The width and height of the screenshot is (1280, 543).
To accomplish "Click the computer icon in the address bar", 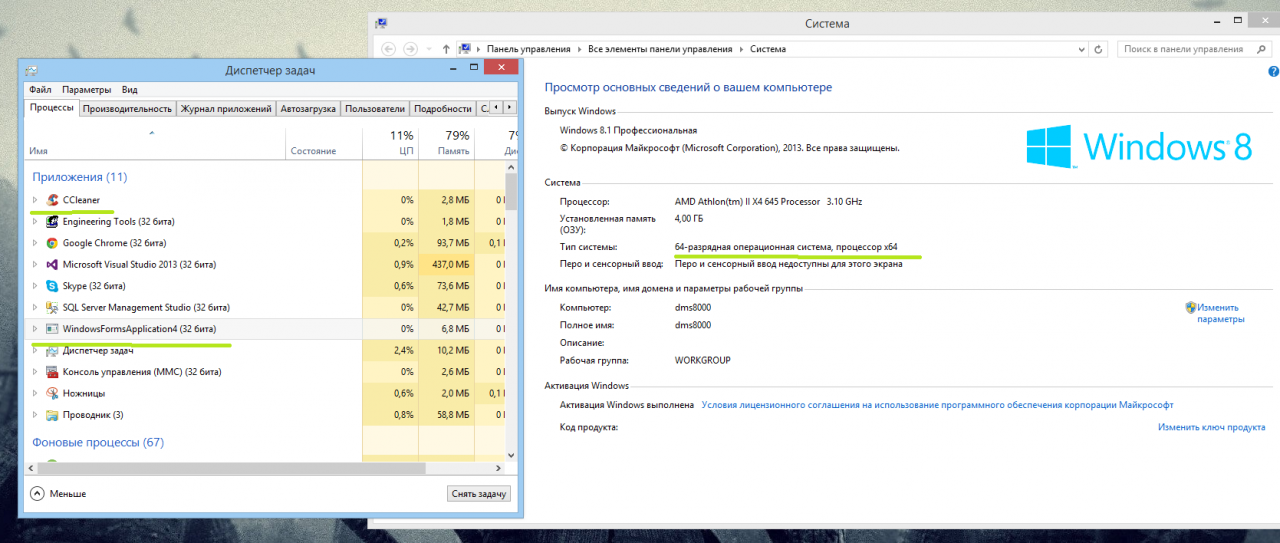I will coord(466,49).
